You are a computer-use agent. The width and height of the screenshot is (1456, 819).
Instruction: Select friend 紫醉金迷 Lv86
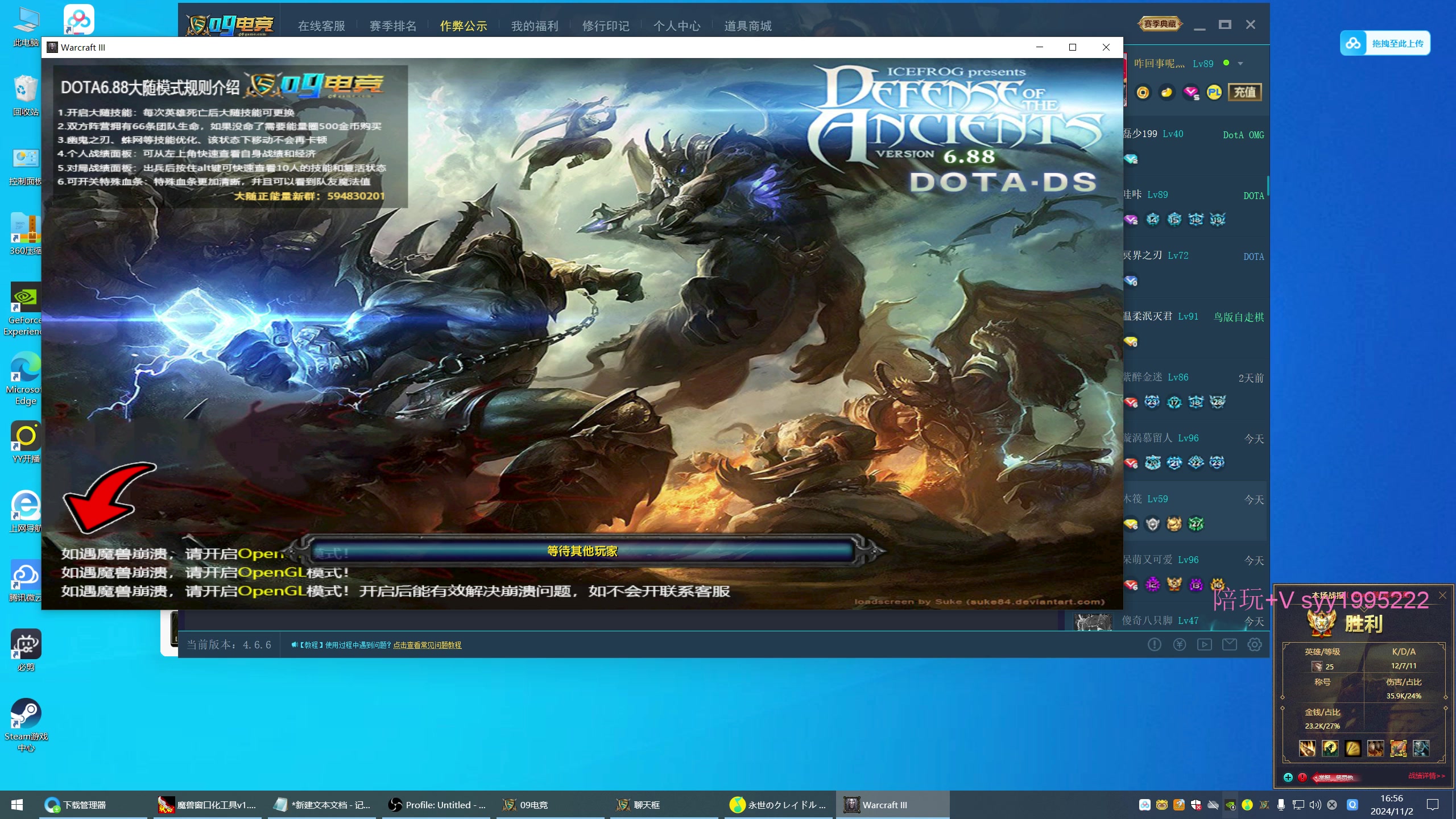(x=1194, y=390)
